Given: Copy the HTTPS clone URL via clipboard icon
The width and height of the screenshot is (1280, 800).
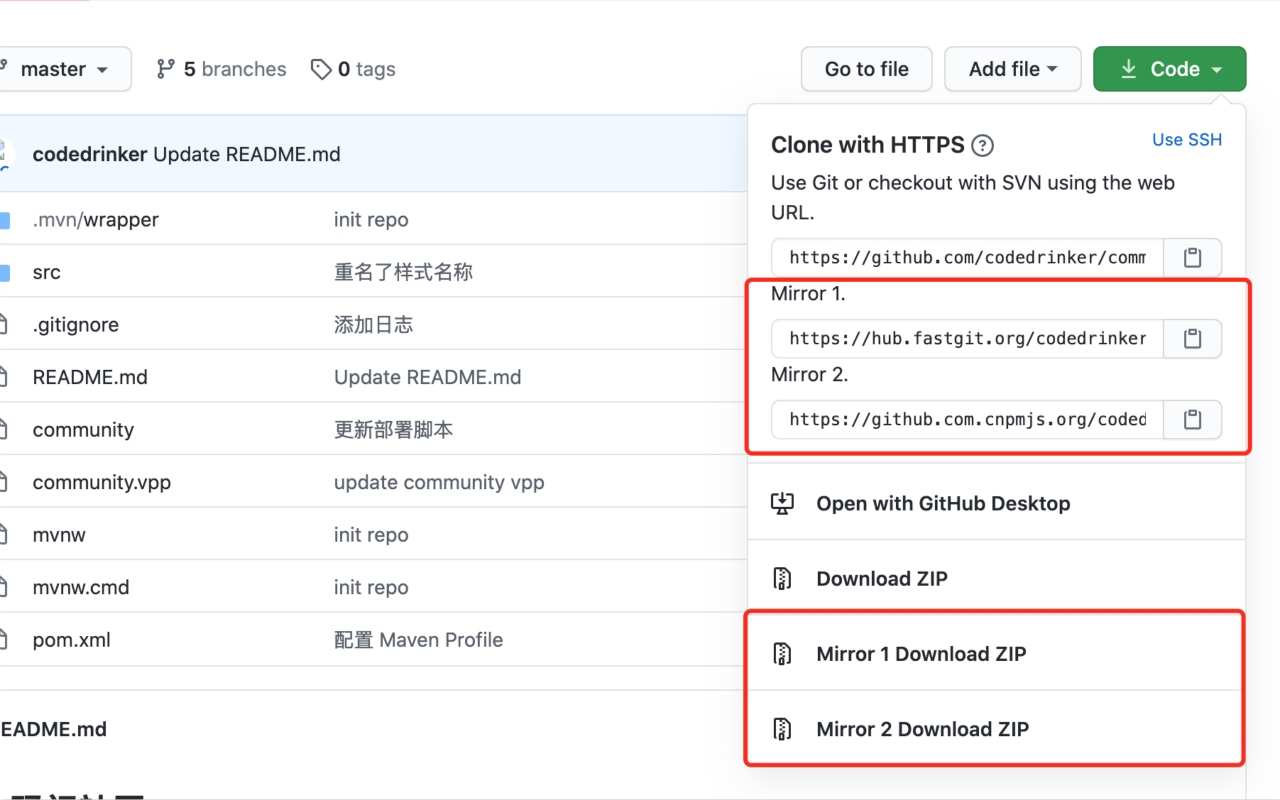Looking at the screenshot, I should click(1192, 257).
